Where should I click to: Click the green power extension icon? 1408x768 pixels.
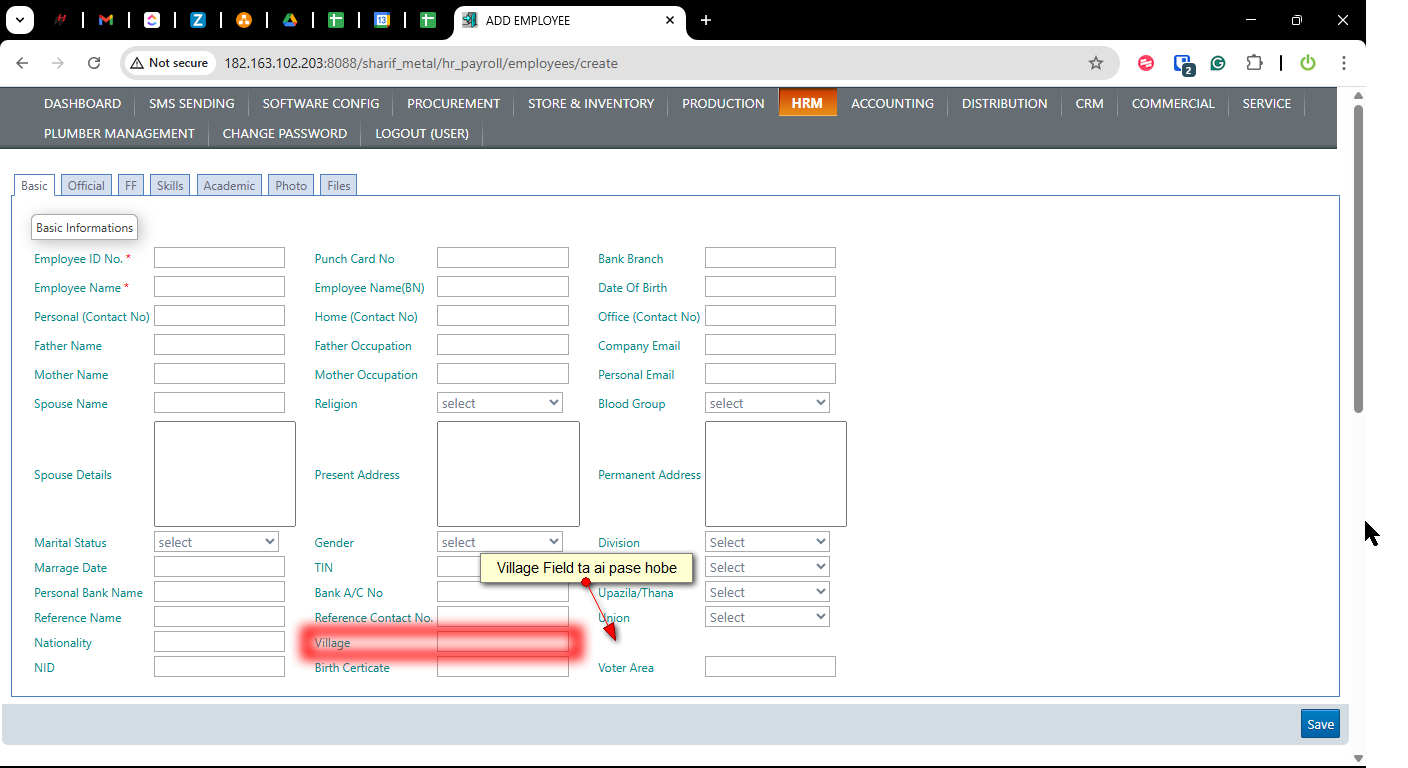(x=1308, y=63)
